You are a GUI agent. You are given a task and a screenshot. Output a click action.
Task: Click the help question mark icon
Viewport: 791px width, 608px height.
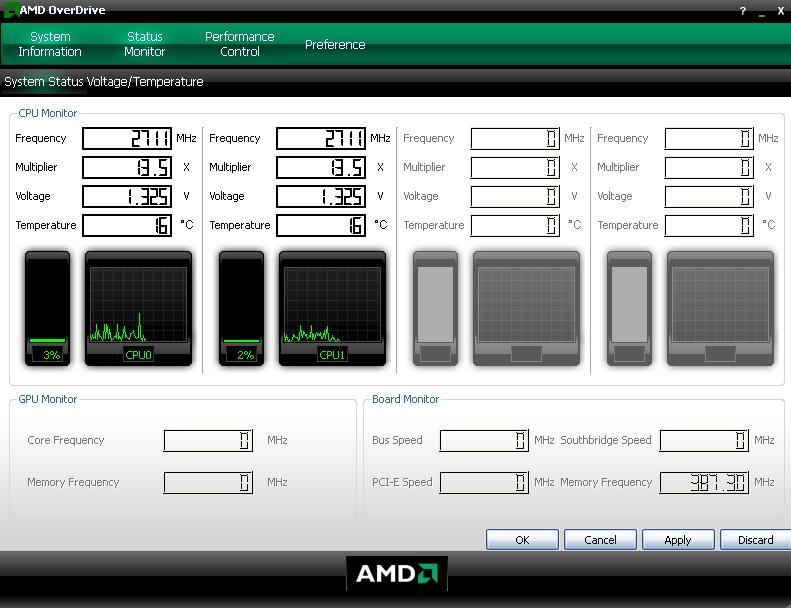coord(743,11)
